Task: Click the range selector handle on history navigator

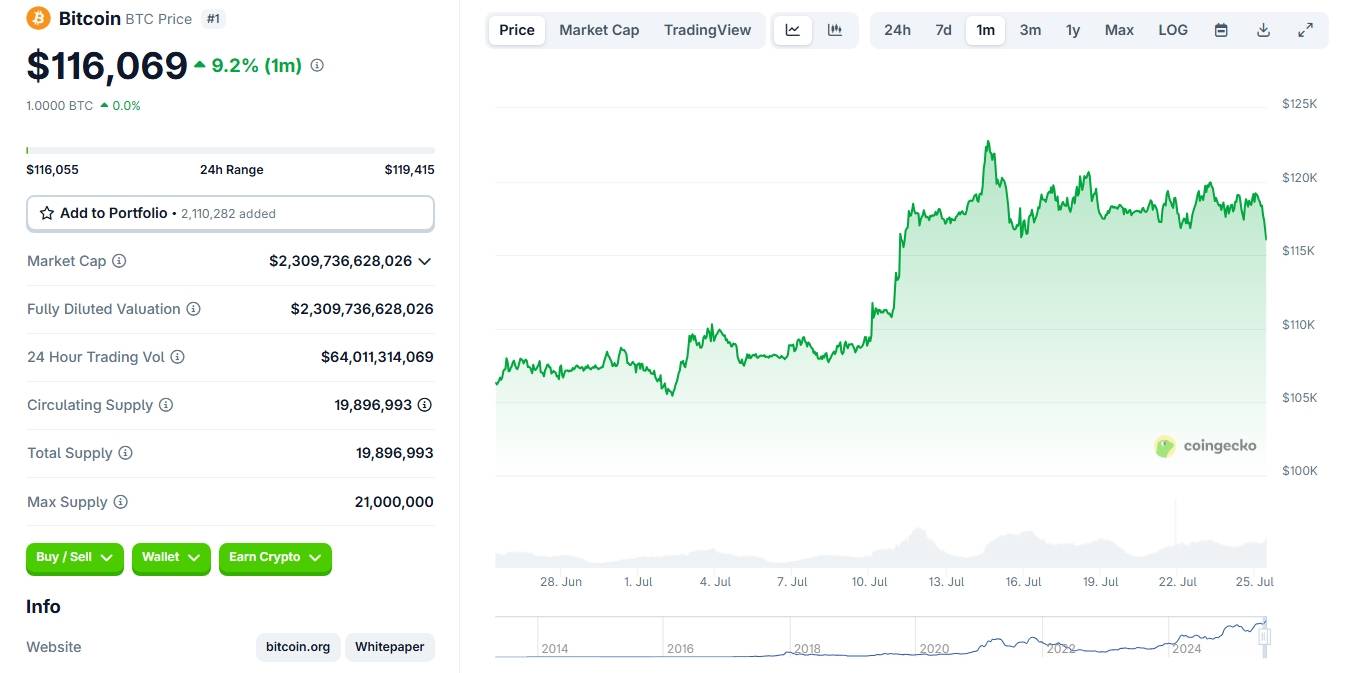Action: coord(1265,637)
